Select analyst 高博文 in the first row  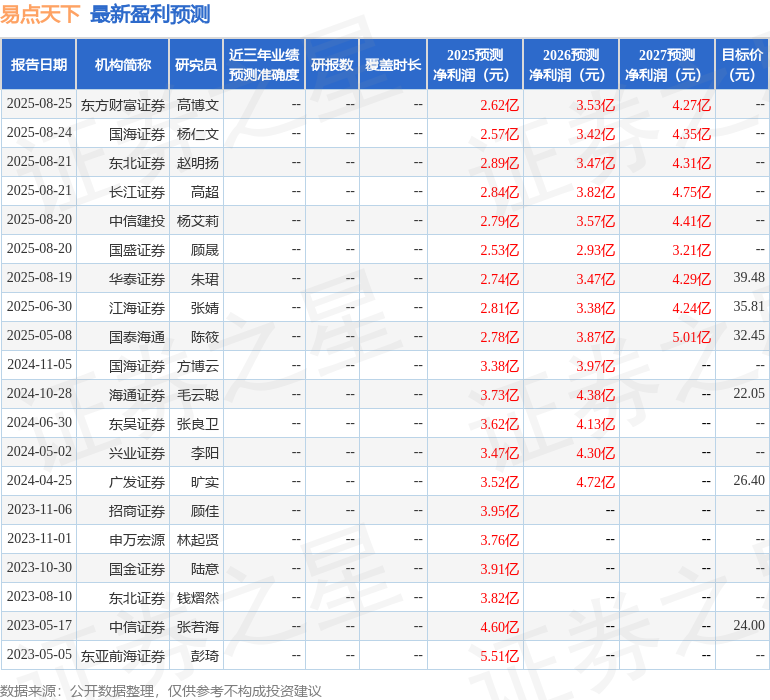point(197,104)
